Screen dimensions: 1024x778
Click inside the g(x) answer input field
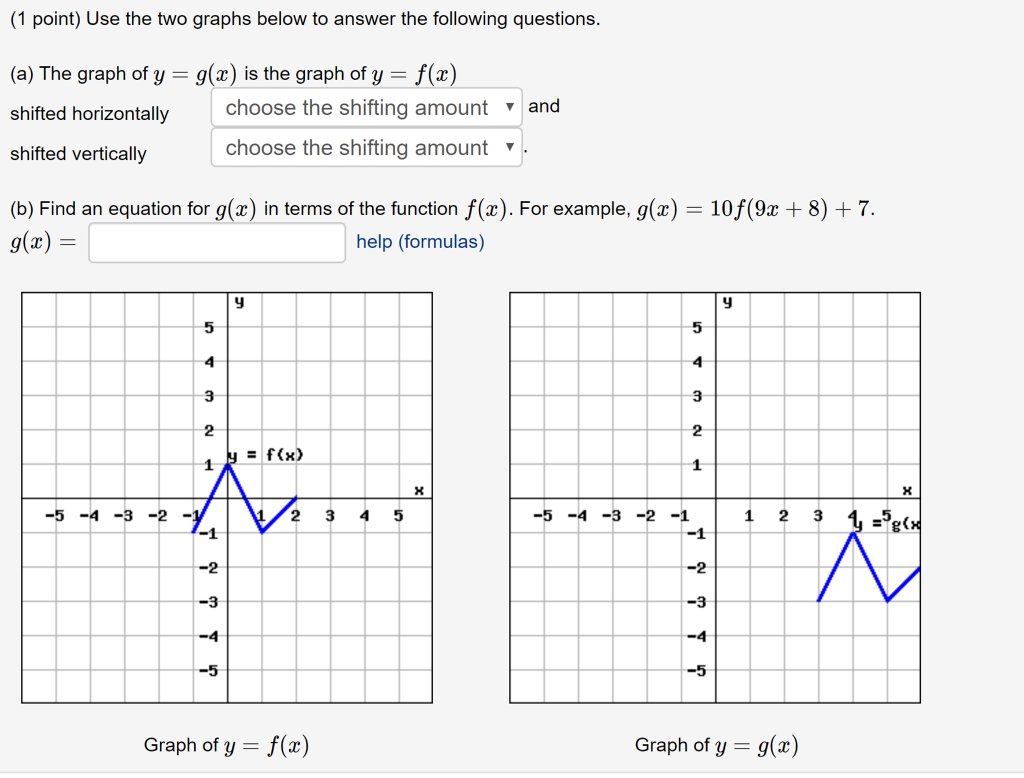tap(215, 242)
